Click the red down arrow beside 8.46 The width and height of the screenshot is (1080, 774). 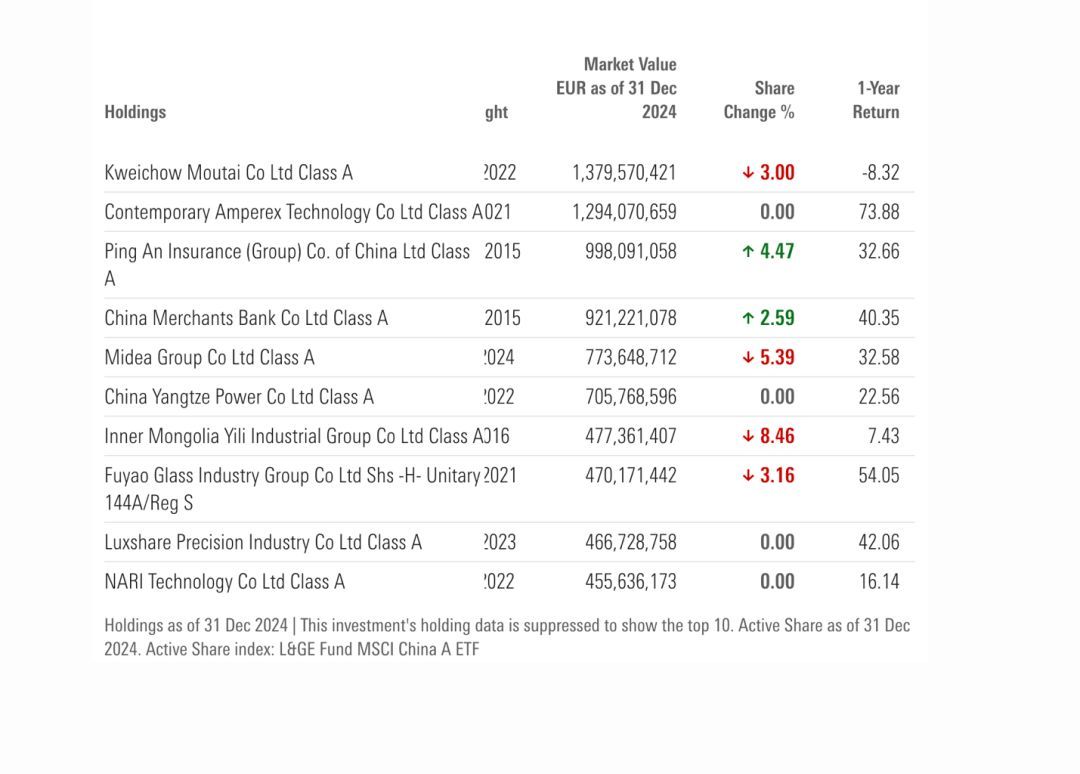pyautogui.click(x=748, y=437)
